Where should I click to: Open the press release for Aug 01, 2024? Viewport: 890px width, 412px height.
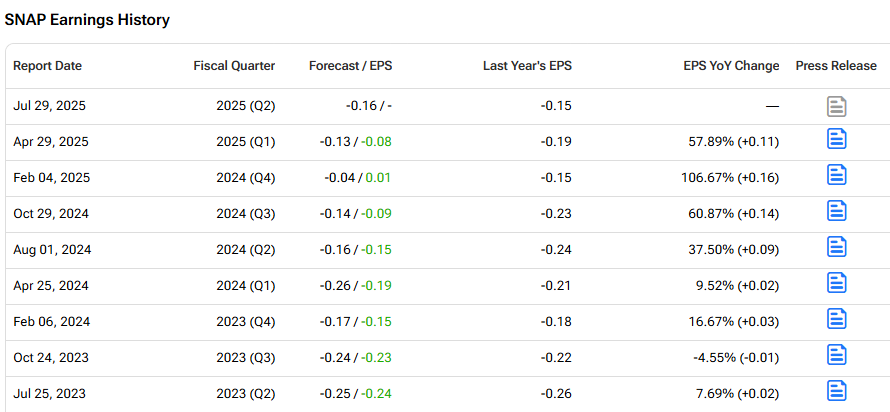click(x=837, y=247)
